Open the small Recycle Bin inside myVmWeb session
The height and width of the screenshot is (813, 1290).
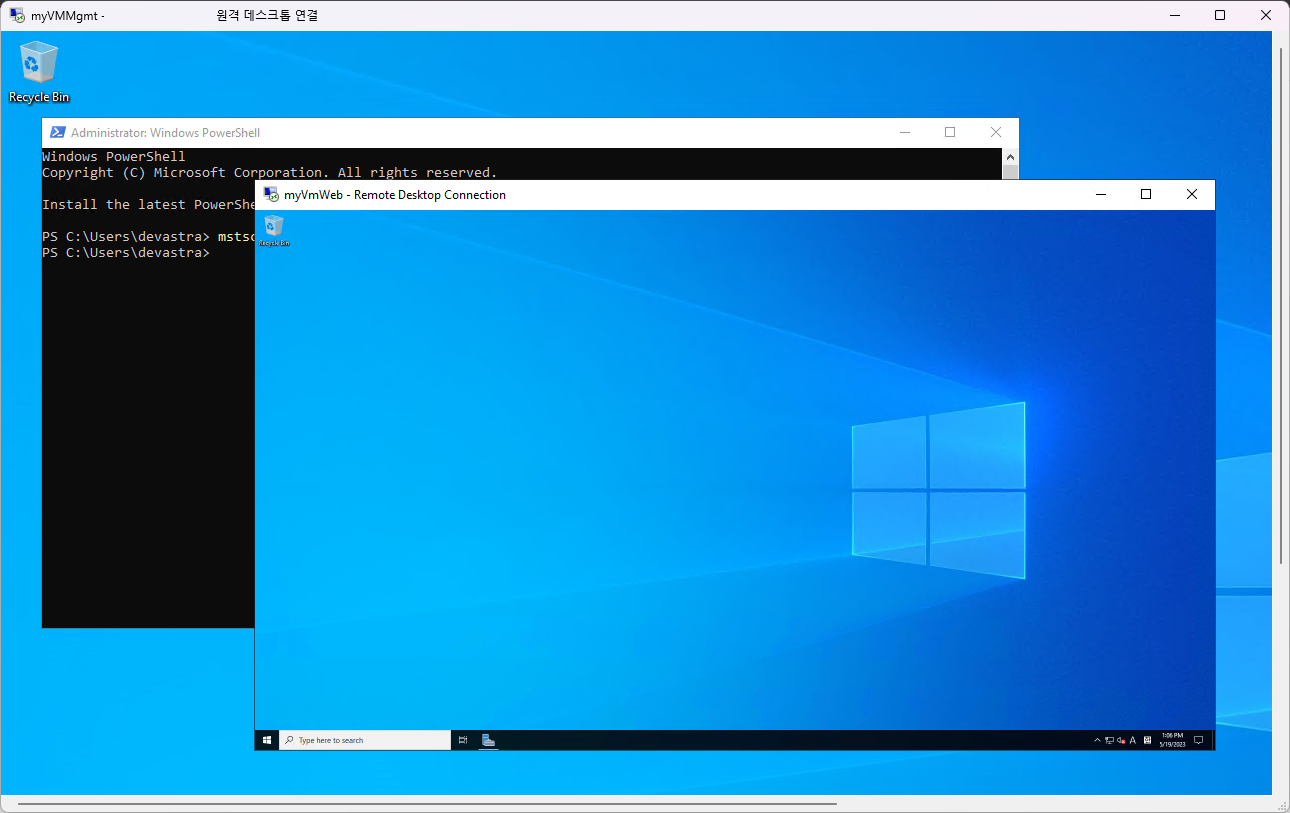pos(274,230)
